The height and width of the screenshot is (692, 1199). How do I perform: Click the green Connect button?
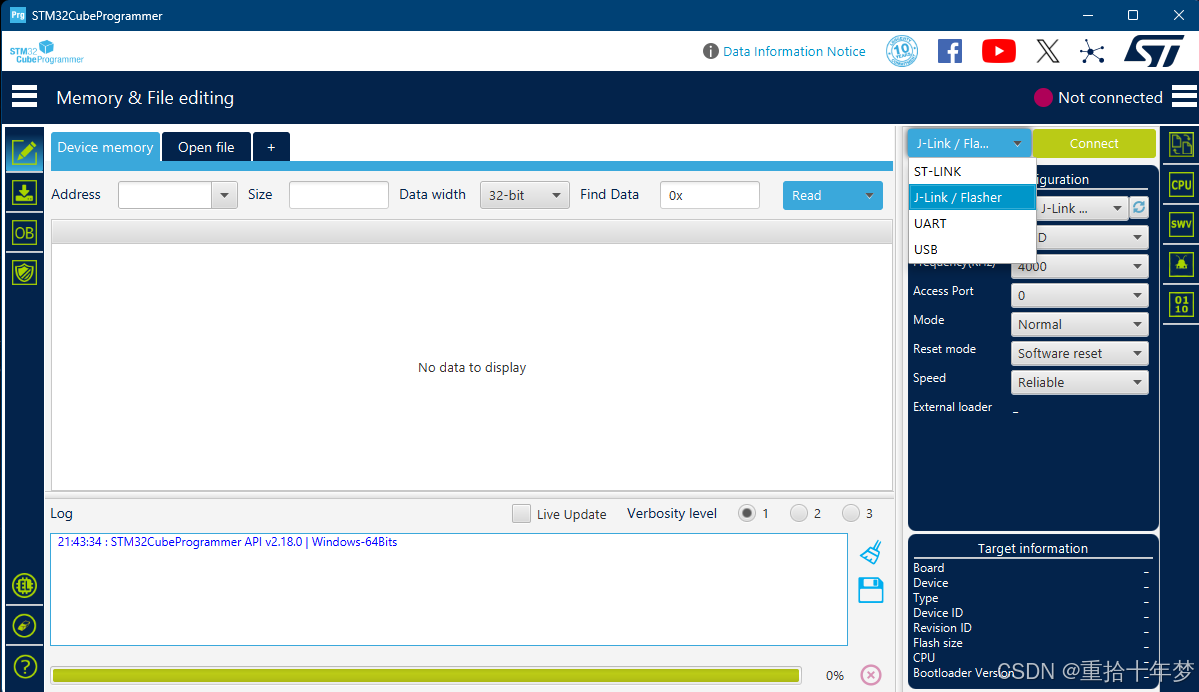pyautogui.click(x=1093, y=143)
